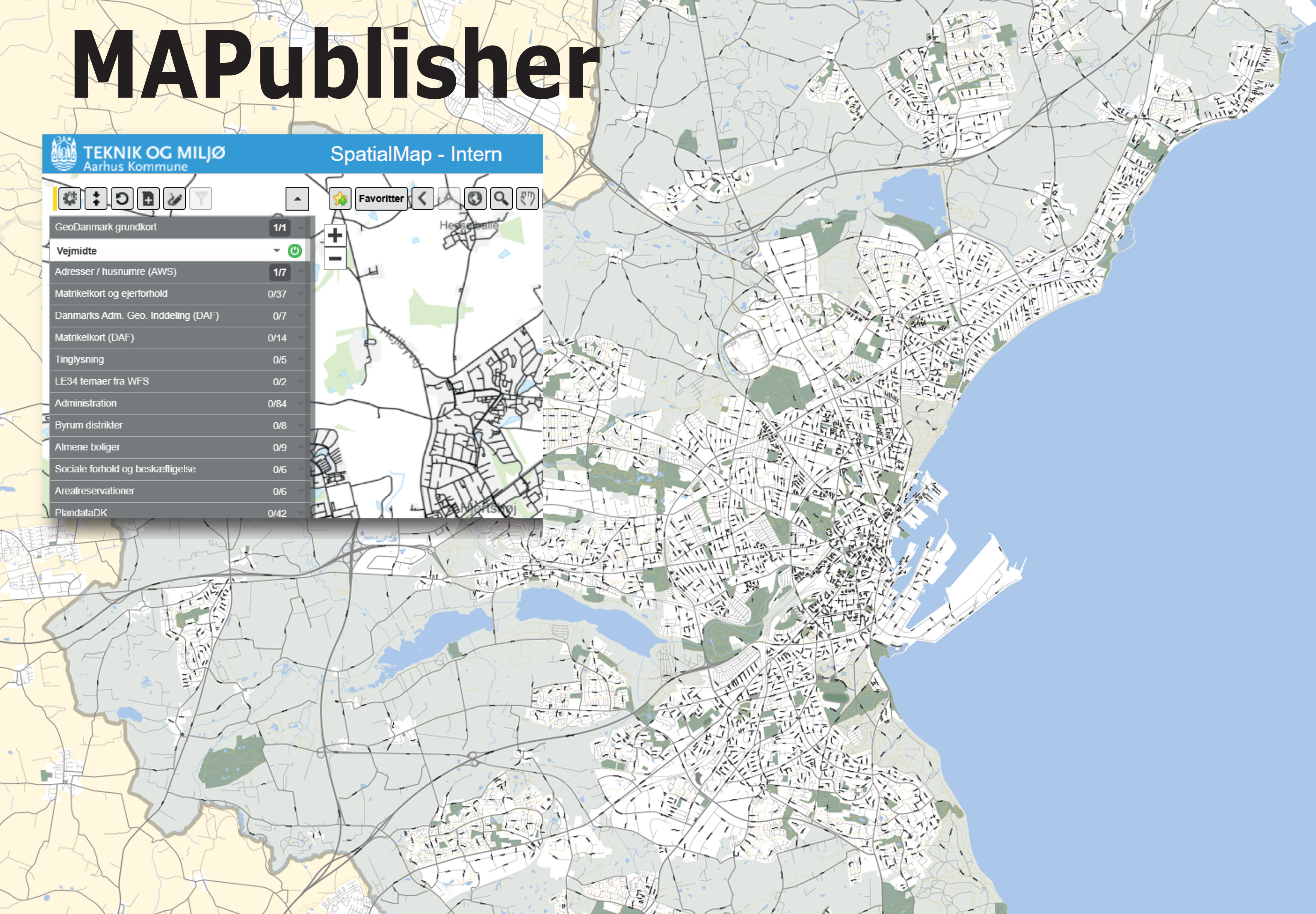Click the add new document/layer icon
This screenshot has width=1316, height=914.
coord(148,199)
